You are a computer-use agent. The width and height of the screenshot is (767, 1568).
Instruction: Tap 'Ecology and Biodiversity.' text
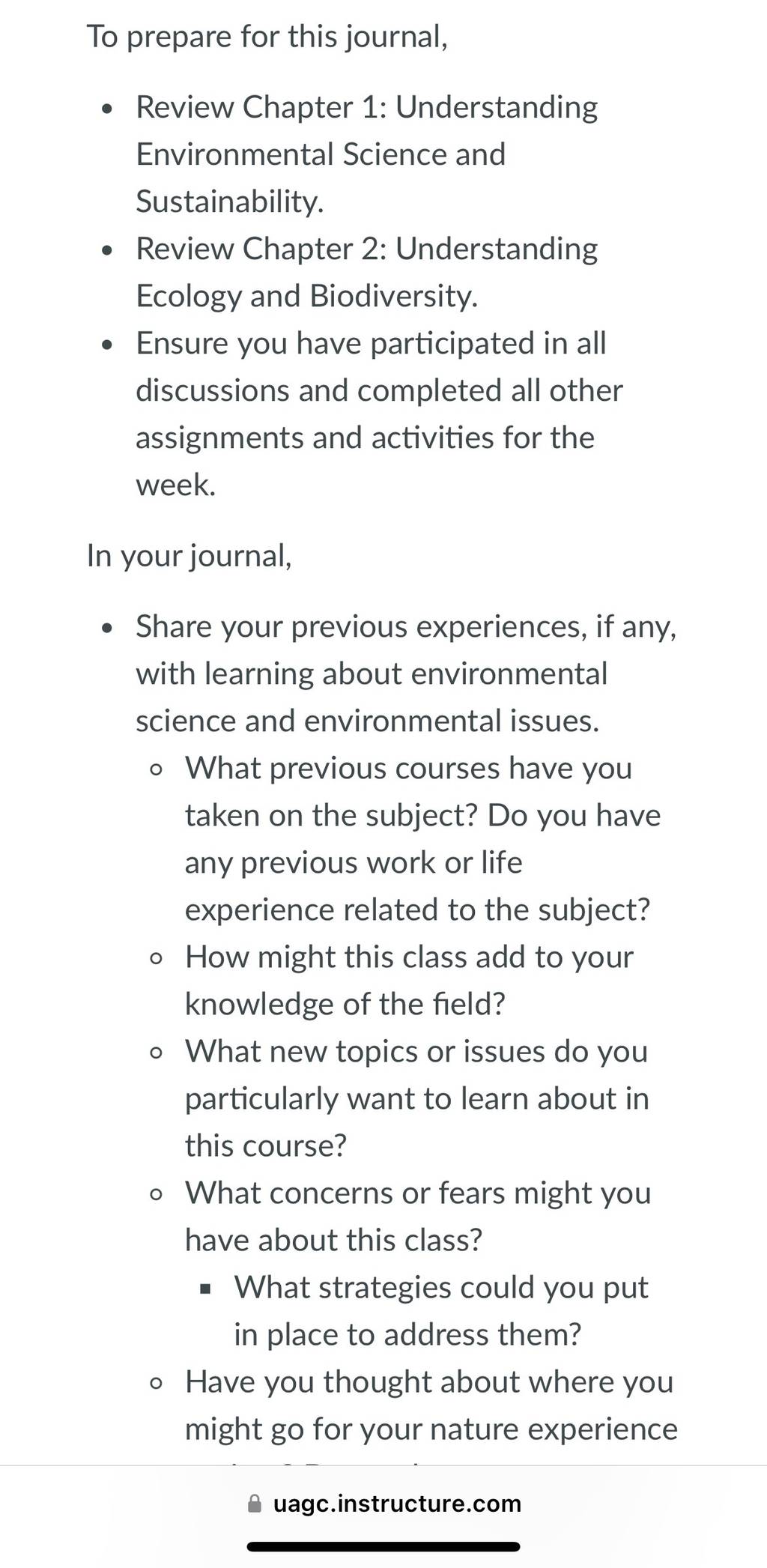[x=306, y=296]
